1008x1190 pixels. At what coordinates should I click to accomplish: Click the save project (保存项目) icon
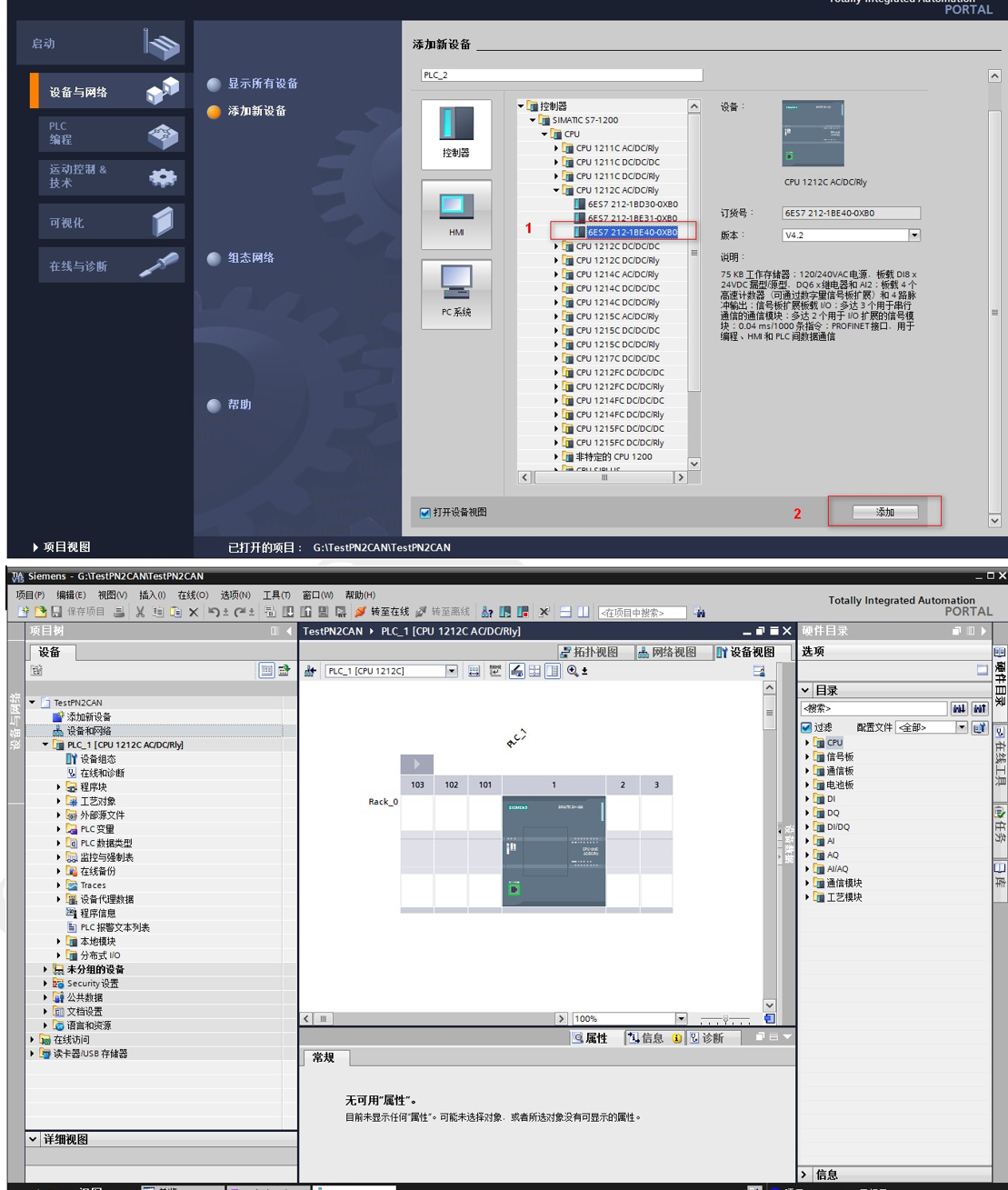[x=57, y=612]
